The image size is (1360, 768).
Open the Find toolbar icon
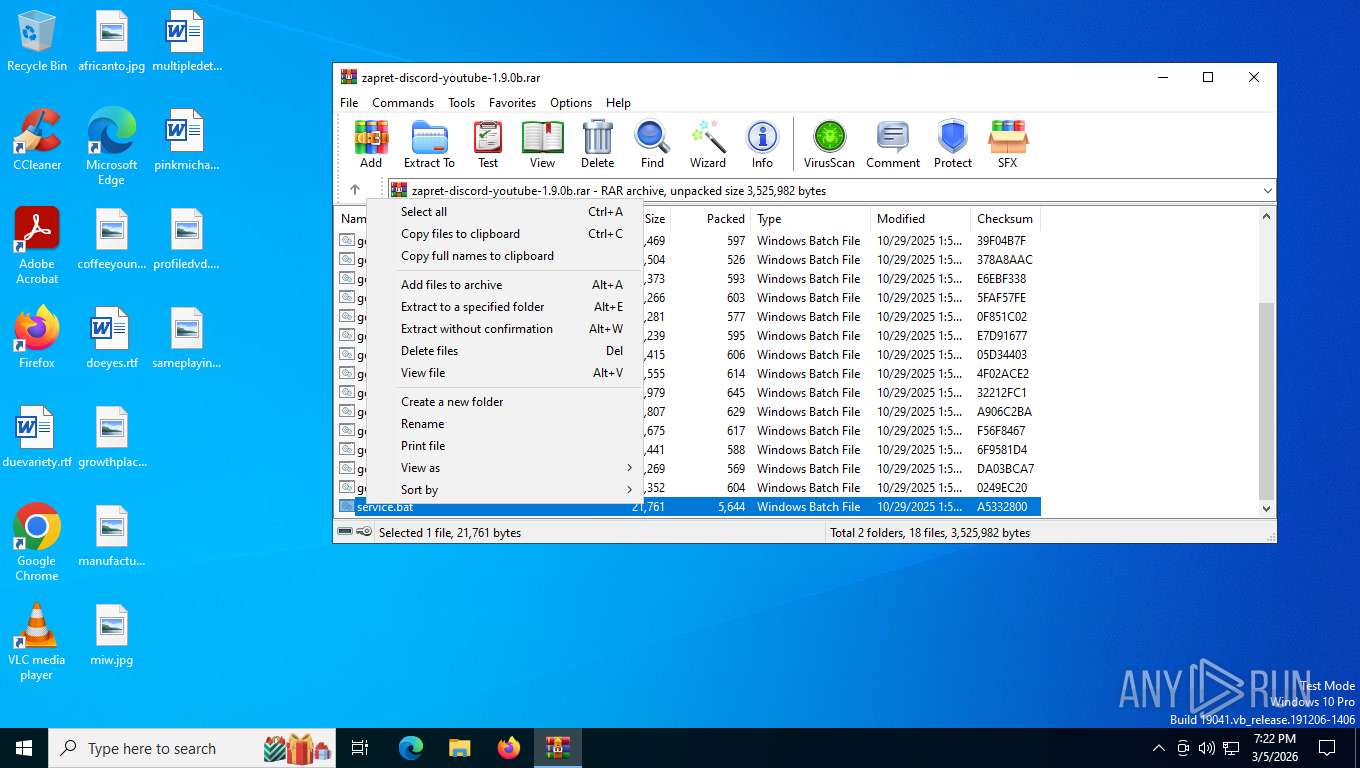pos(652,144)
